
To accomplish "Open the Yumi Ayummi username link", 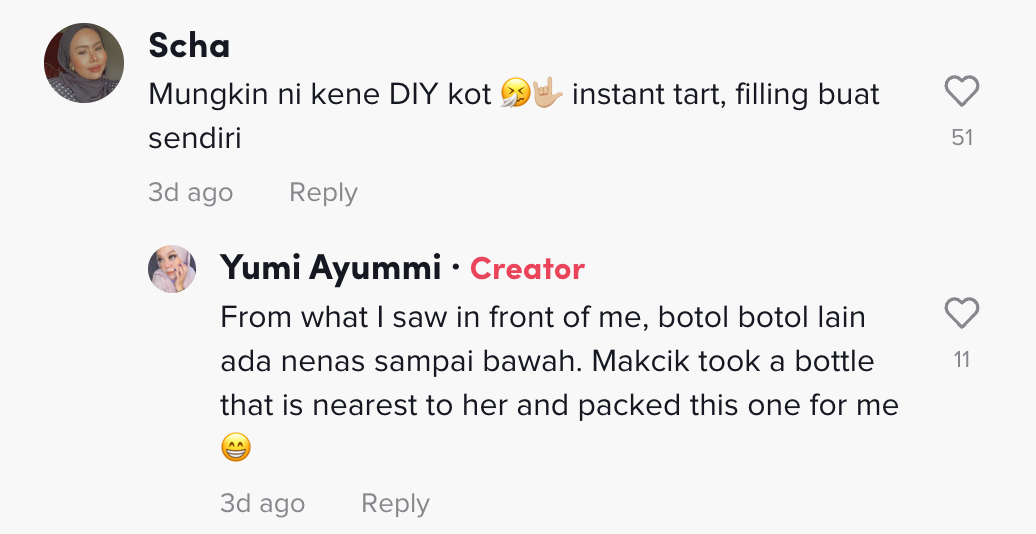I will point(330,268).
